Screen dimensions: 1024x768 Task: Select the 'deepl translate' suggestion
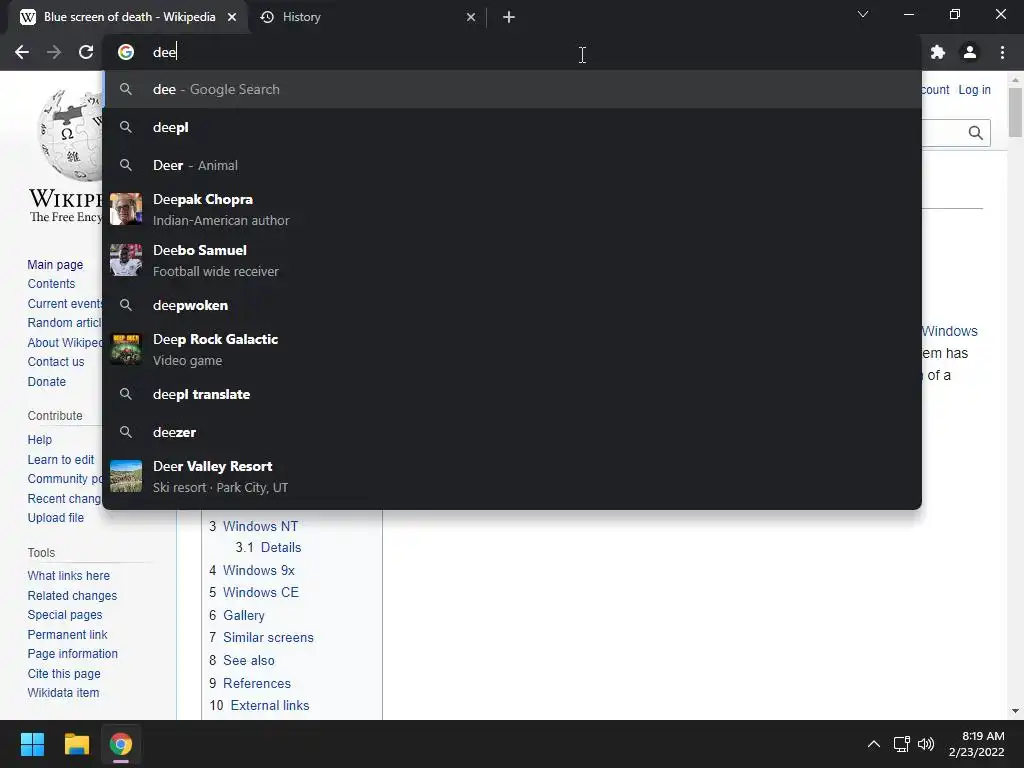512,394
